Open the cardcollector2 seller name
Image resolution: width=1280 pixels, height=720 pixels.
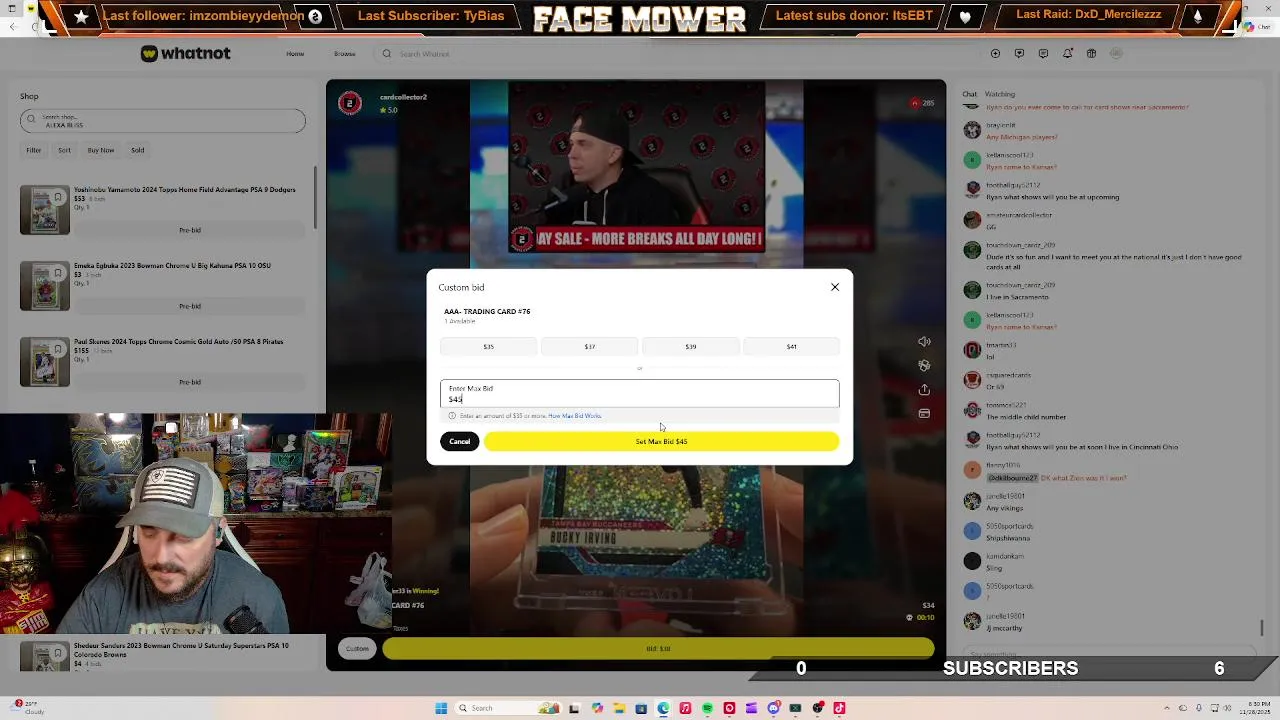[403, 97]
